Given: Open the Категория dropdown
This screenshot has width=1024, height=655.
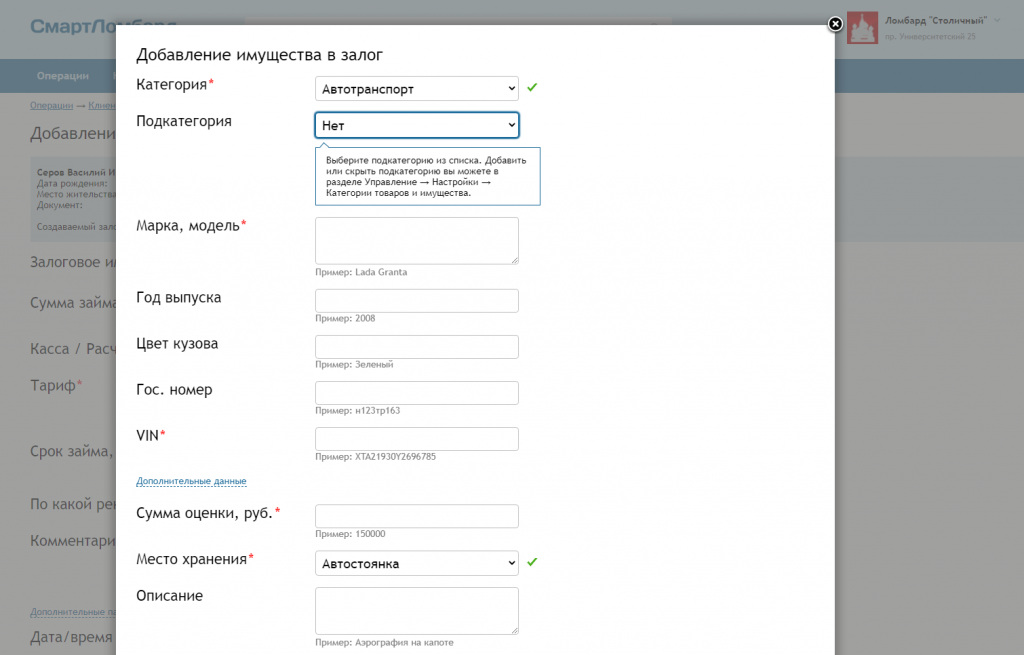Looking at the screenshot, I should point(416,89).
